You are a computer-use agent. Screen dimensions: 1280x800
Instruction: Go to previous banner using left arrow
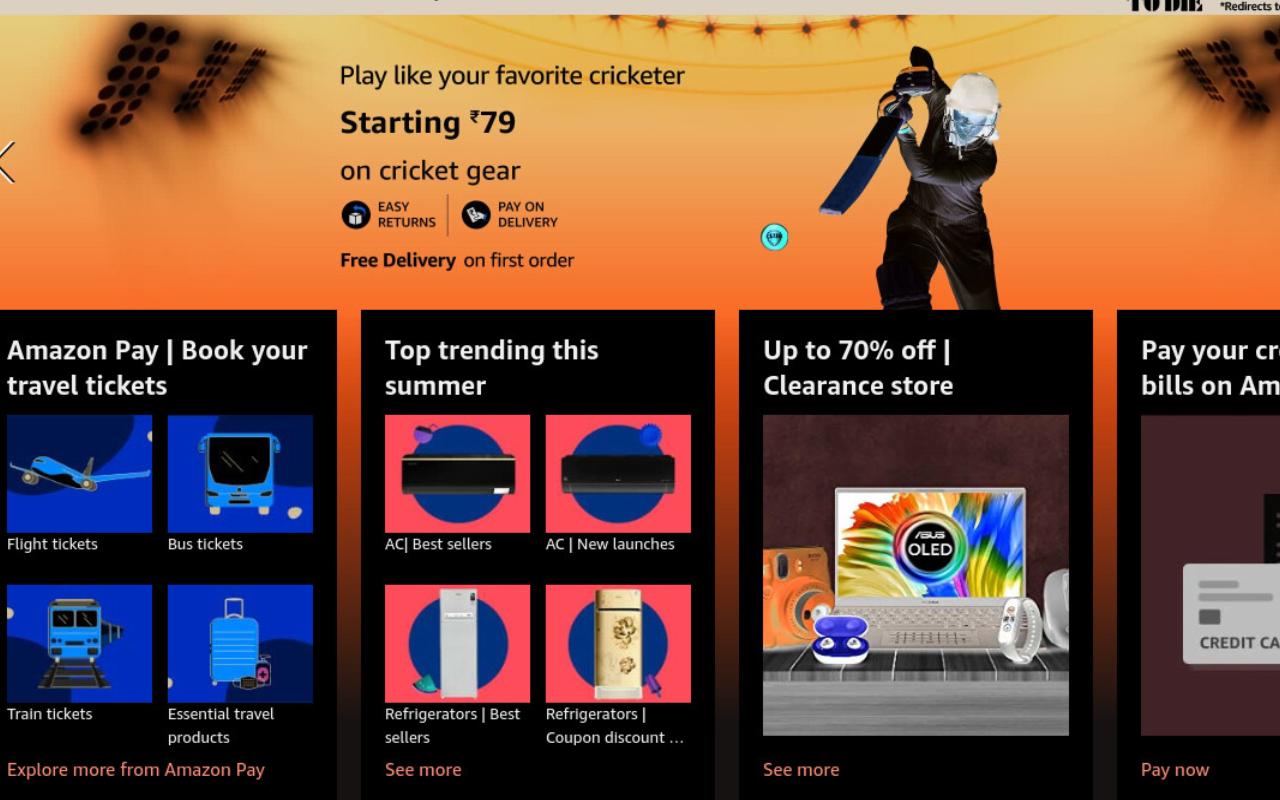8,162
